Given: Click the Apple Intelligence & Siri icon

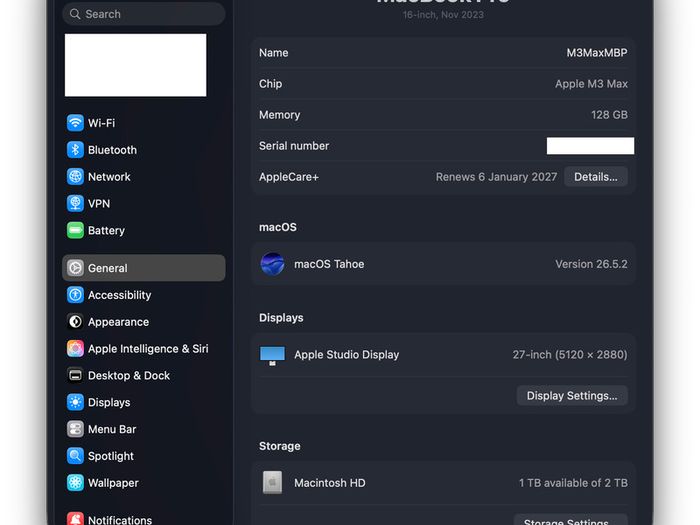Looking at the screenshot, I should click(x=75, y=348).
